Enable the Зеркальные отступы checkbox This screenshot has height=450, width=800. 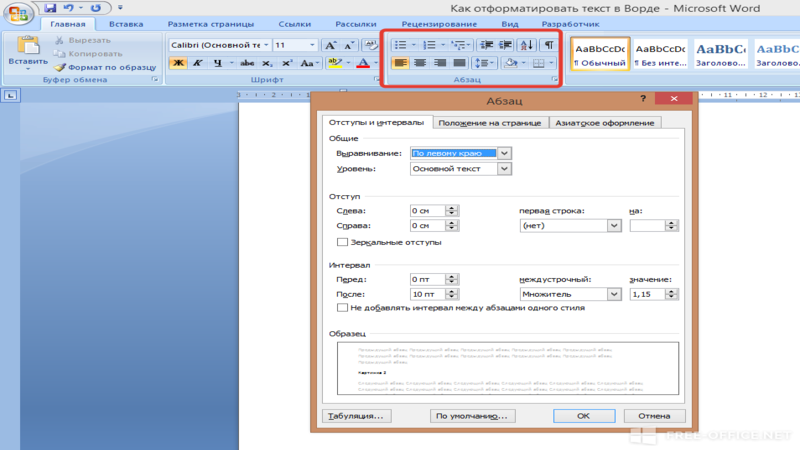click(x=342, y=242)
